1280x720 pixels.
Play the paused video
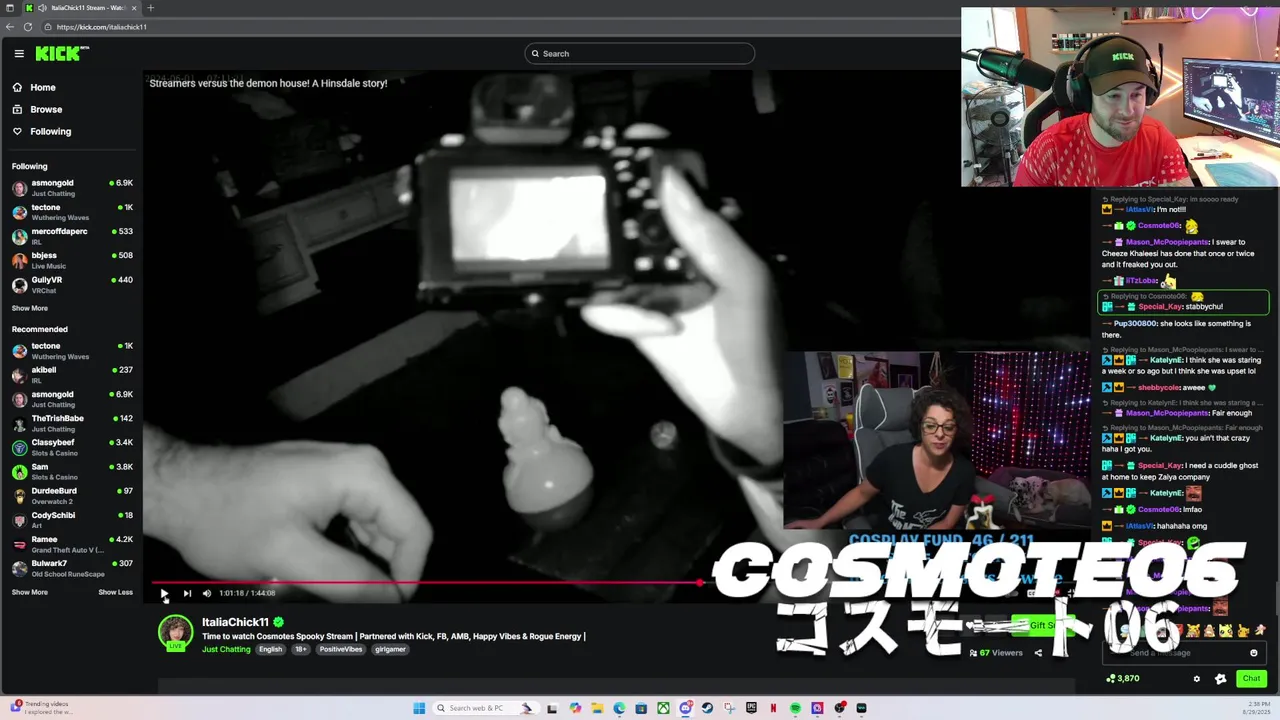(164, 593)
